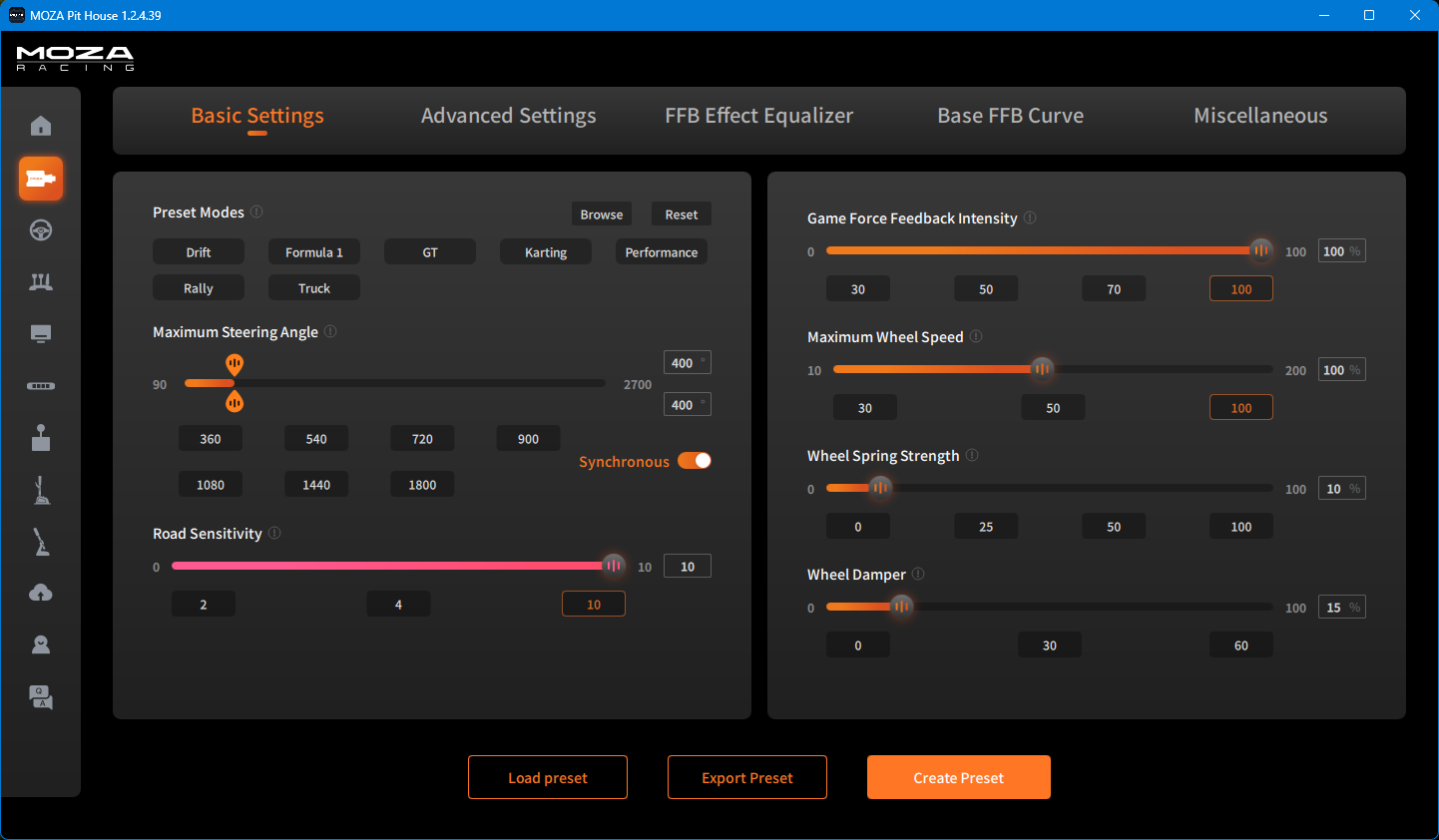Open the dash display icon in sidebar
Screen dimensions: 1439x840
click(x=41, y=334)
